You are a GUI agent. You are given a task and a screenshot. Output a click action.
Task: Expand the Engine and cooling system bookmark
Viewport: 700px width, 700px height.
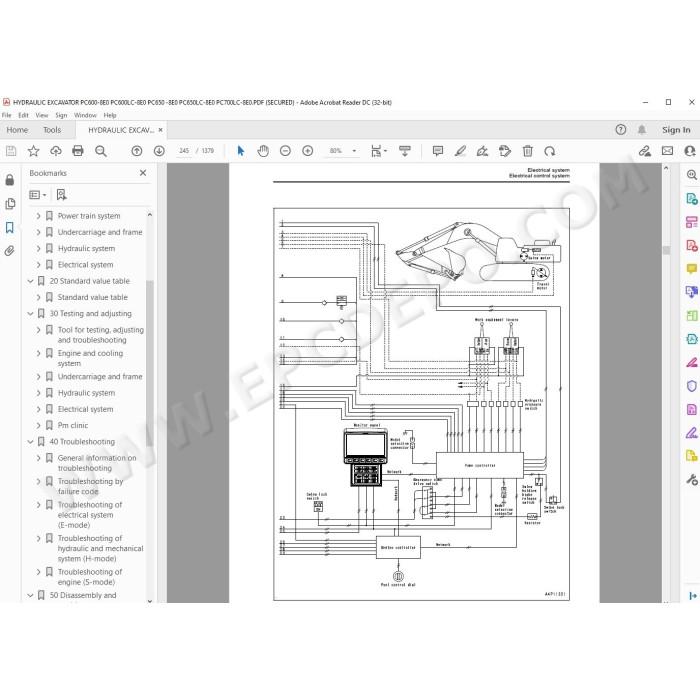click(38, 354)
